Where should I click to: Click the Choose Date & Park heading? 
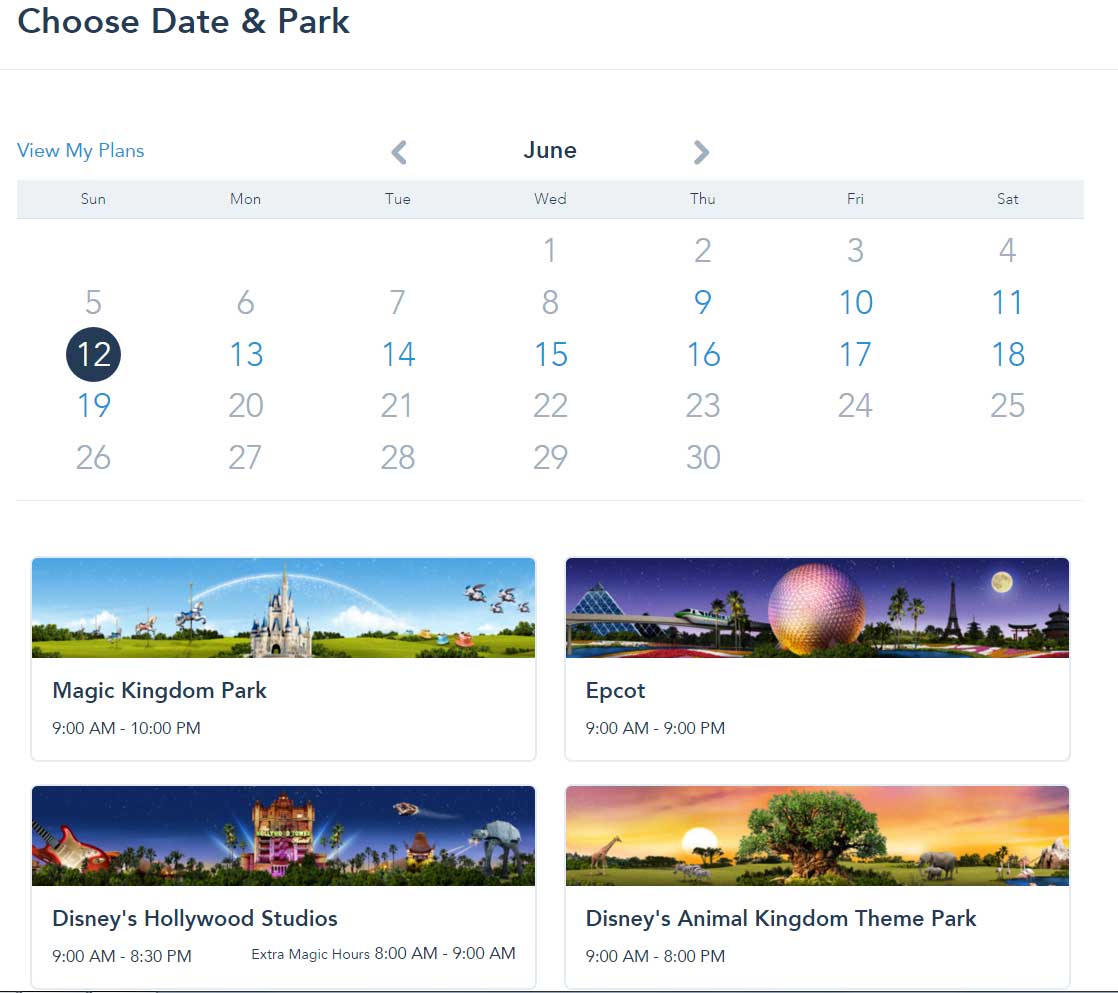[x=183, y=21]
